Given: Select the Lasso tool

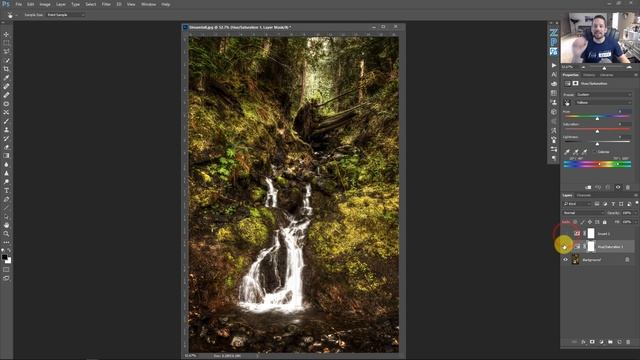Looking at the screenshot, I should pyautogui.click(x=6, y=51).
